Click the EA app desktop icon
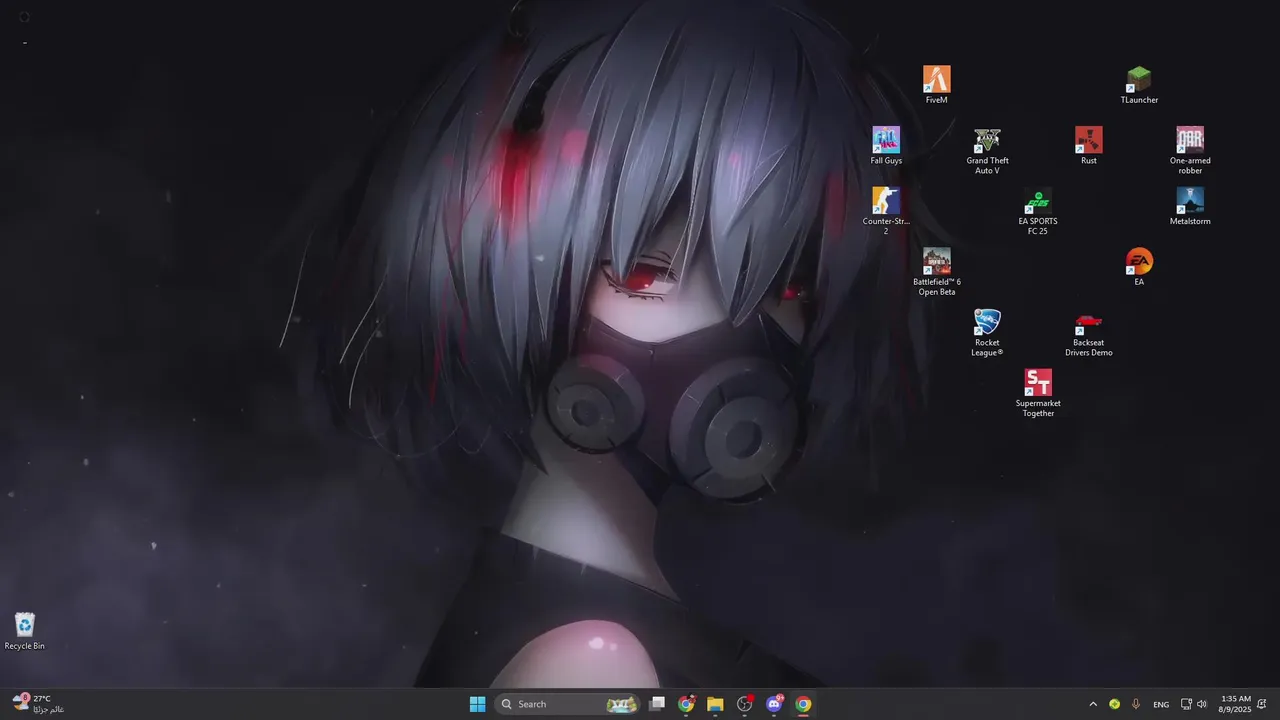The width and height of the screenshot is (1280, 720). click(x=1139, y=267)
